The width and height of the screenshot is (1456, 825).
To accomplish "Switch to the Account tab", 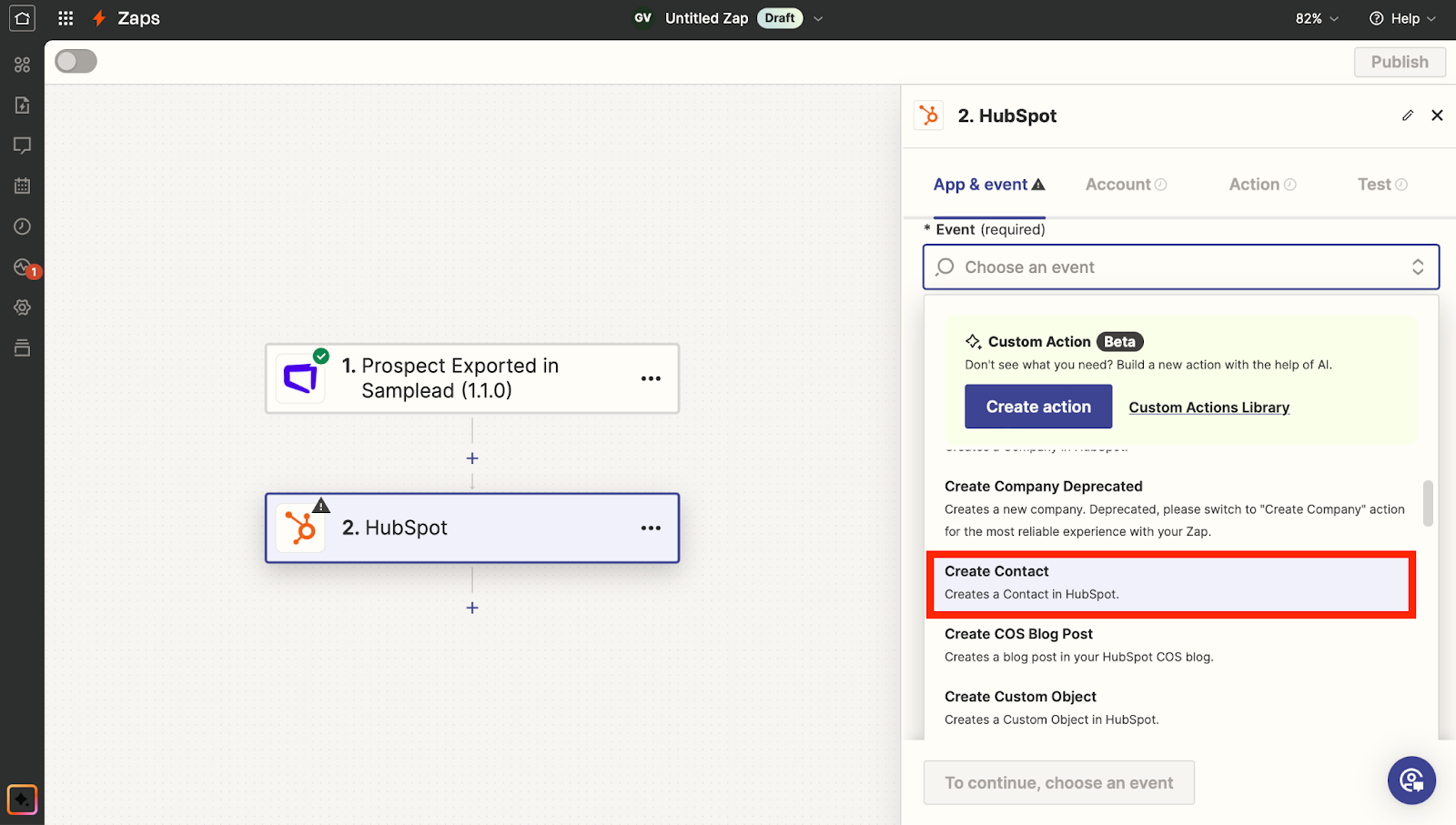I will (1126, 185).
